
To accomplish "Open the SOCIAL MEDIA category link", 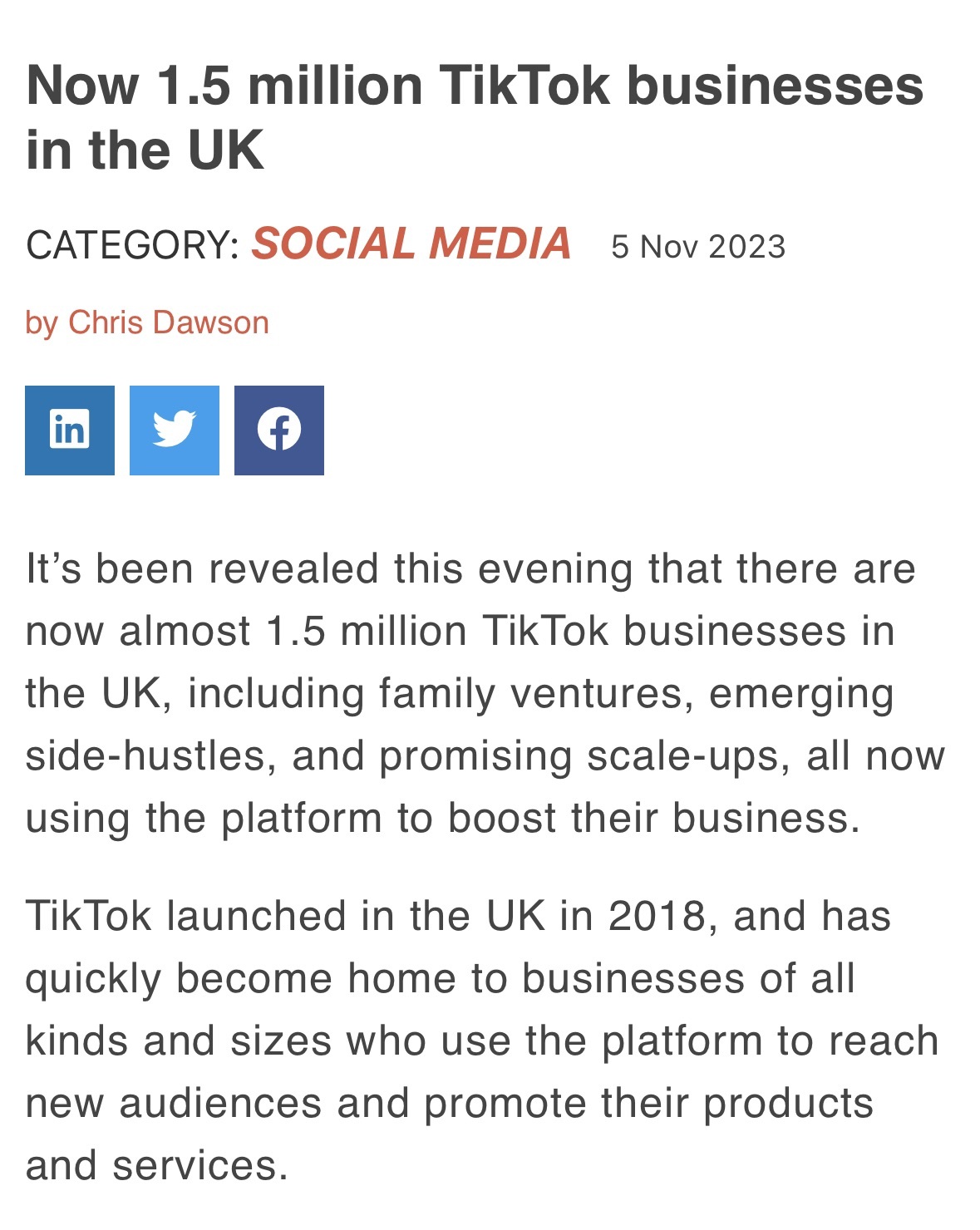I will coord(411,244).
